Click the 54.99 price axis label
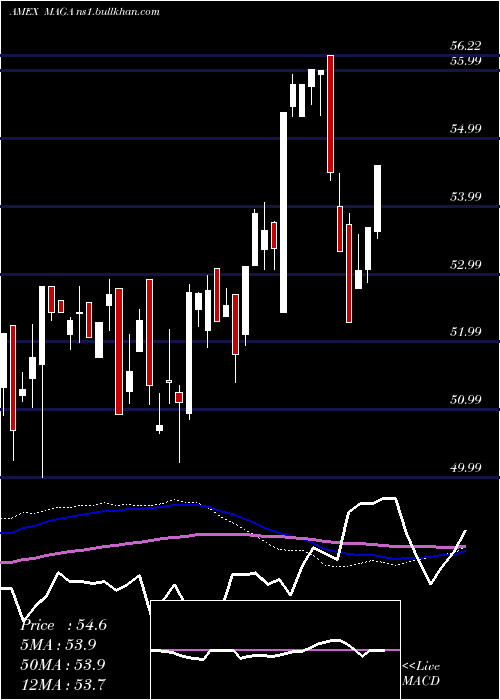 pyautogui.click(x=466, y=129)
